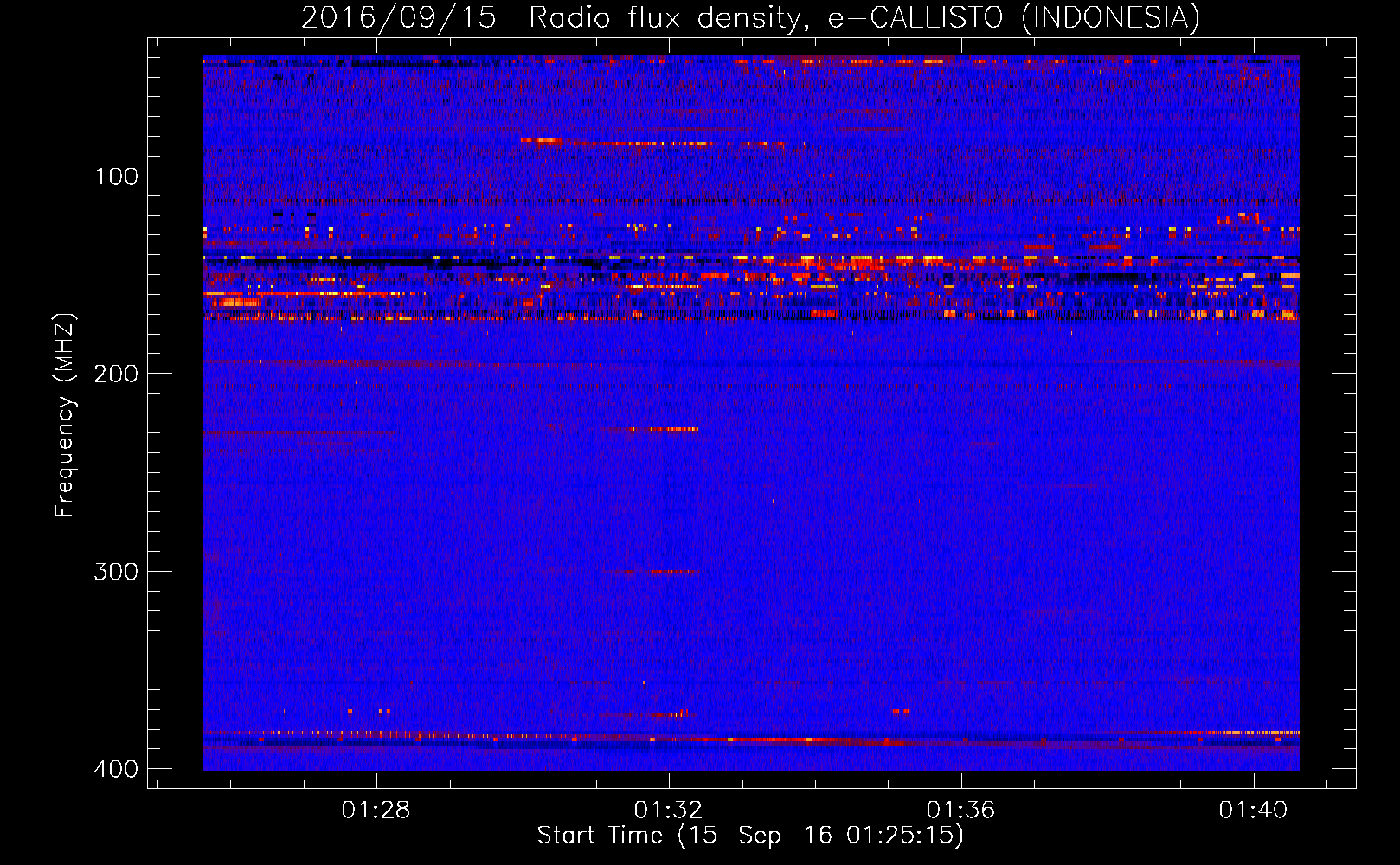Click the '200' frequency tick label
The width and height of the screenshot is (1400, 865).
[x=116, y=374]
